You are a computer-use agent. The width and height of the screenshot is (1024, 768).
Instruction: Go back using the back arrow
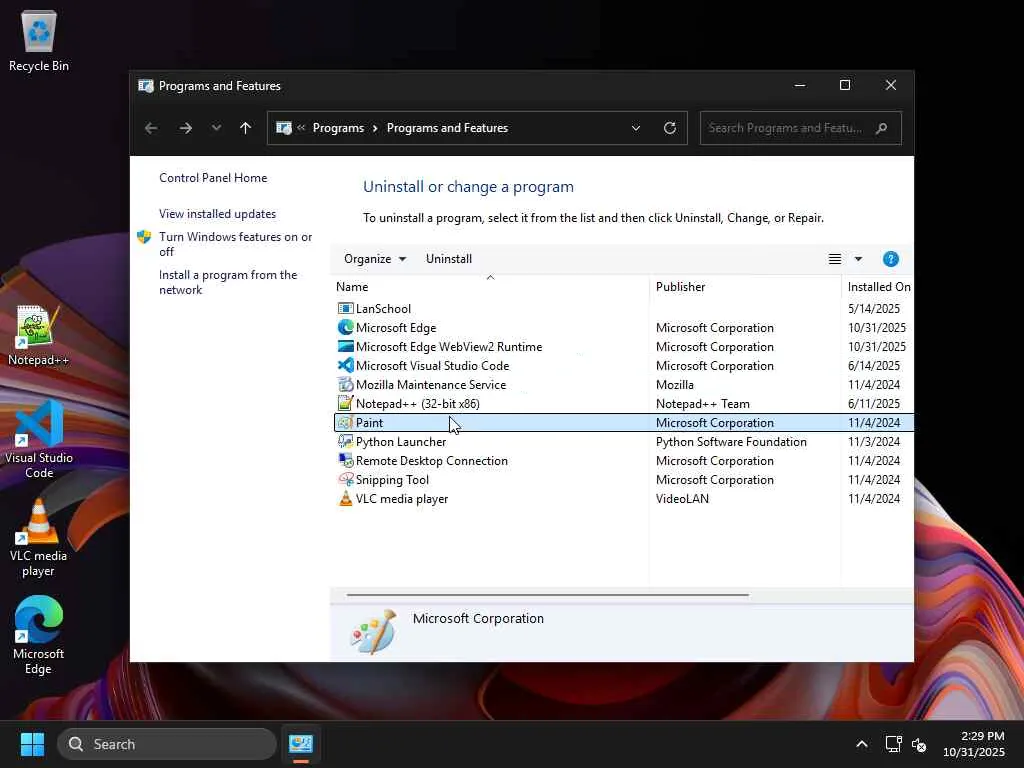pyautogui.click(x=151, y=128)
